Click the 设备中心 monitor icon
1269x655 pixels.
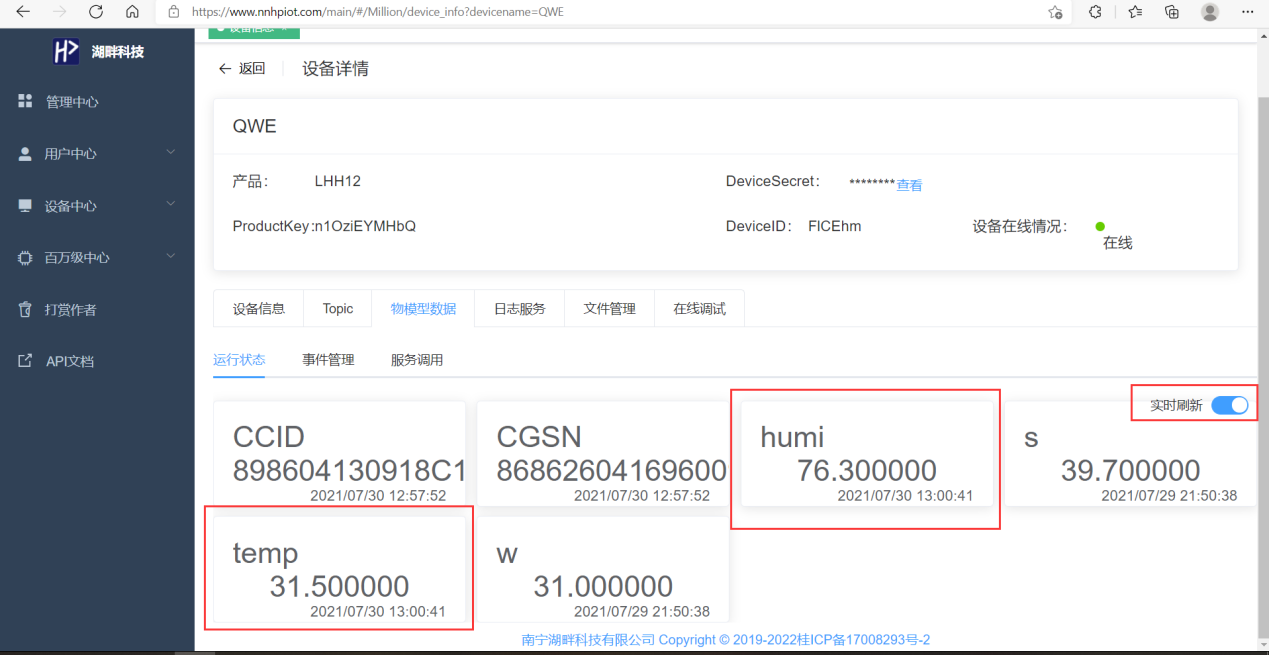26,205
